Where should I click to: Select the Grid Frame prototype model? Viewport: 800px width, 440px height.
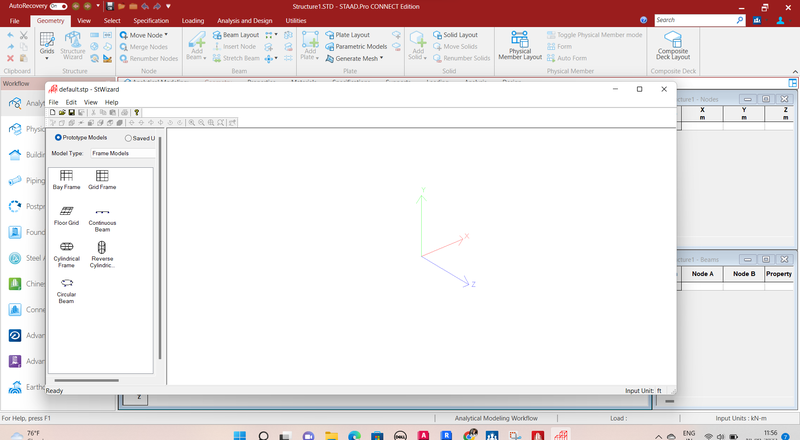pyautogui.click(x=102, y=180)
